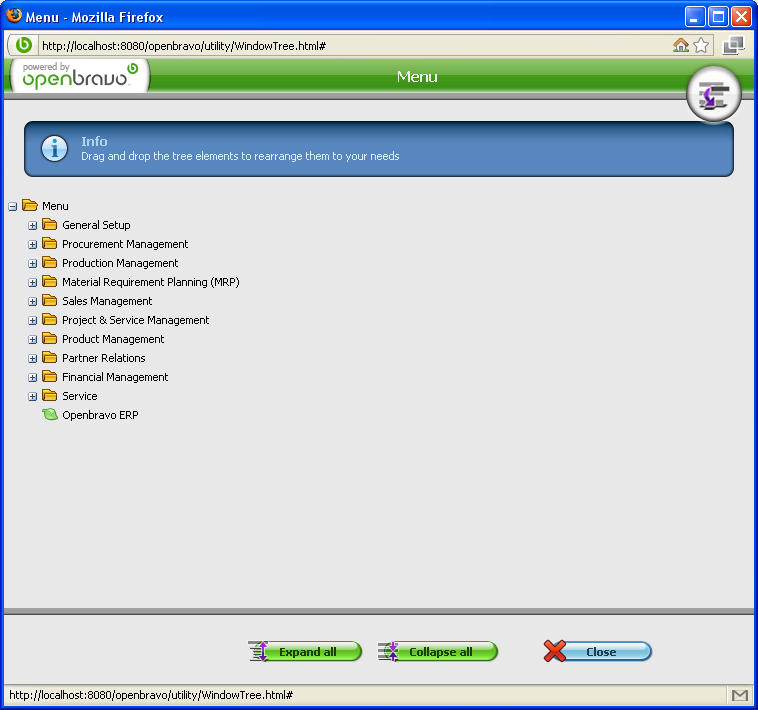Click the Openbravo site icon in address bar
The height and width of the screenshot is (710, 758).
(x=23, y=45)
